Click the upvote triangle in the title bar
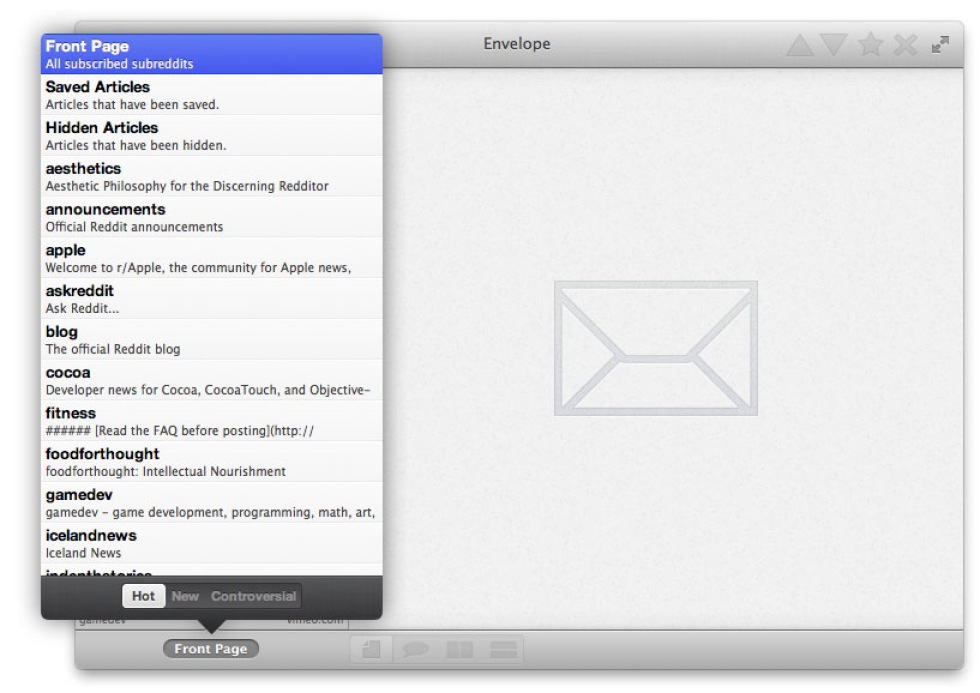980x693 pixels. click(x=802, y=46)
